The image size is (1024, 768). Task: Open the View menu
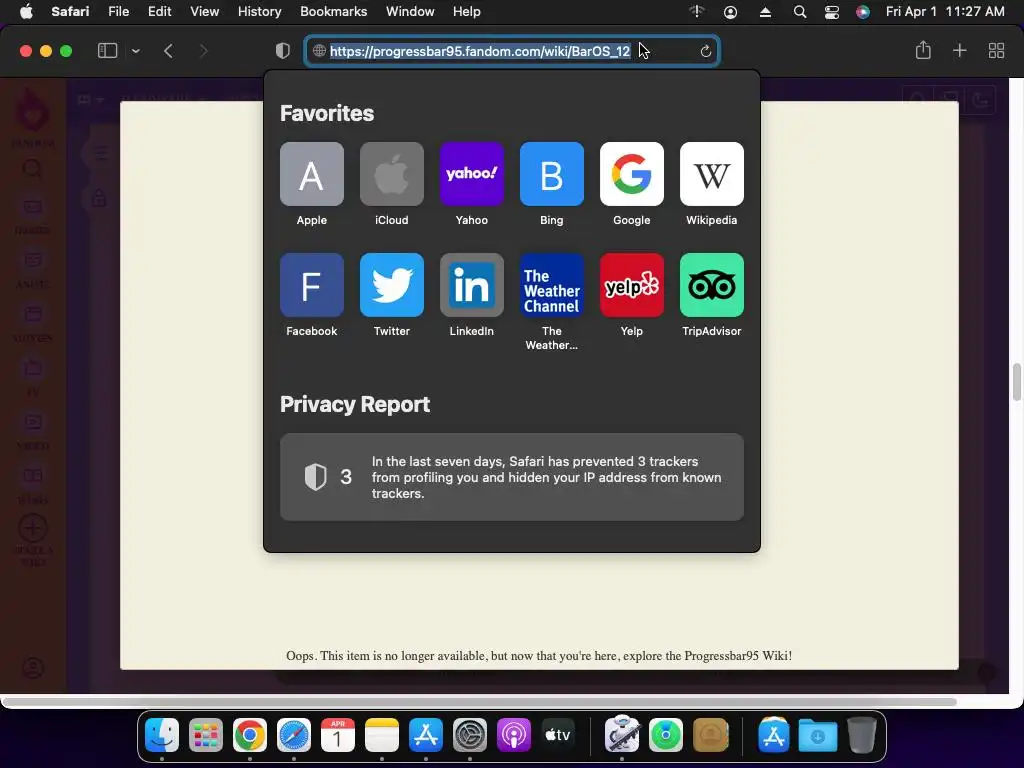tap(204, 11)
